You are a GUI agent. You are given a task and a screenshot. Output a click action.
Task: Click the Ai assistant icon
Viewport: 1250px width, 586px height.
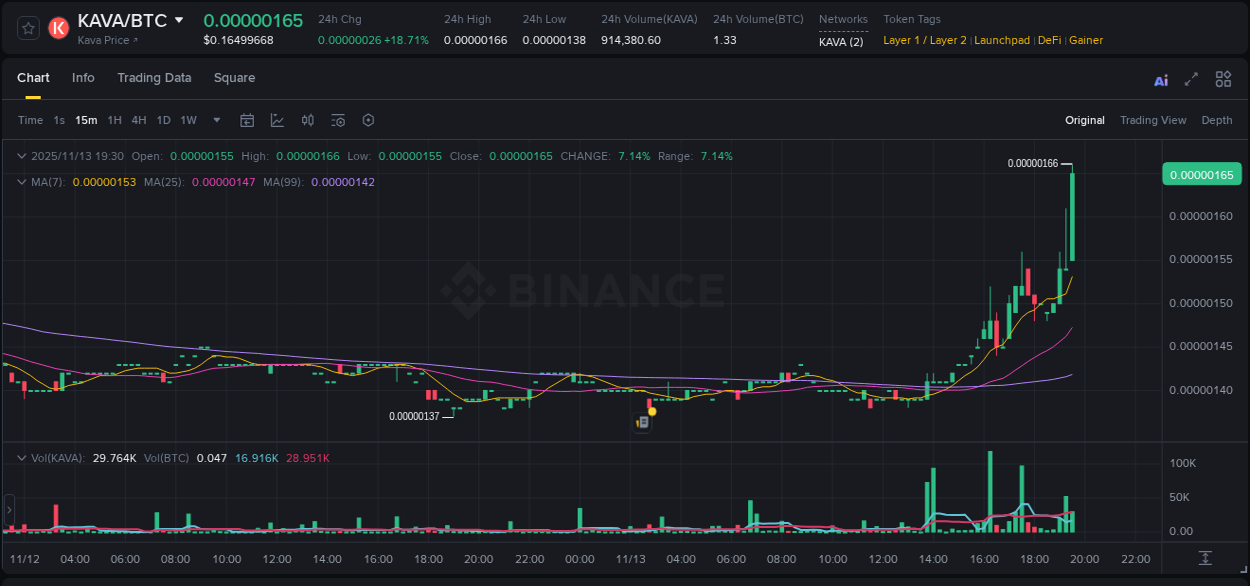(1160, 79)
